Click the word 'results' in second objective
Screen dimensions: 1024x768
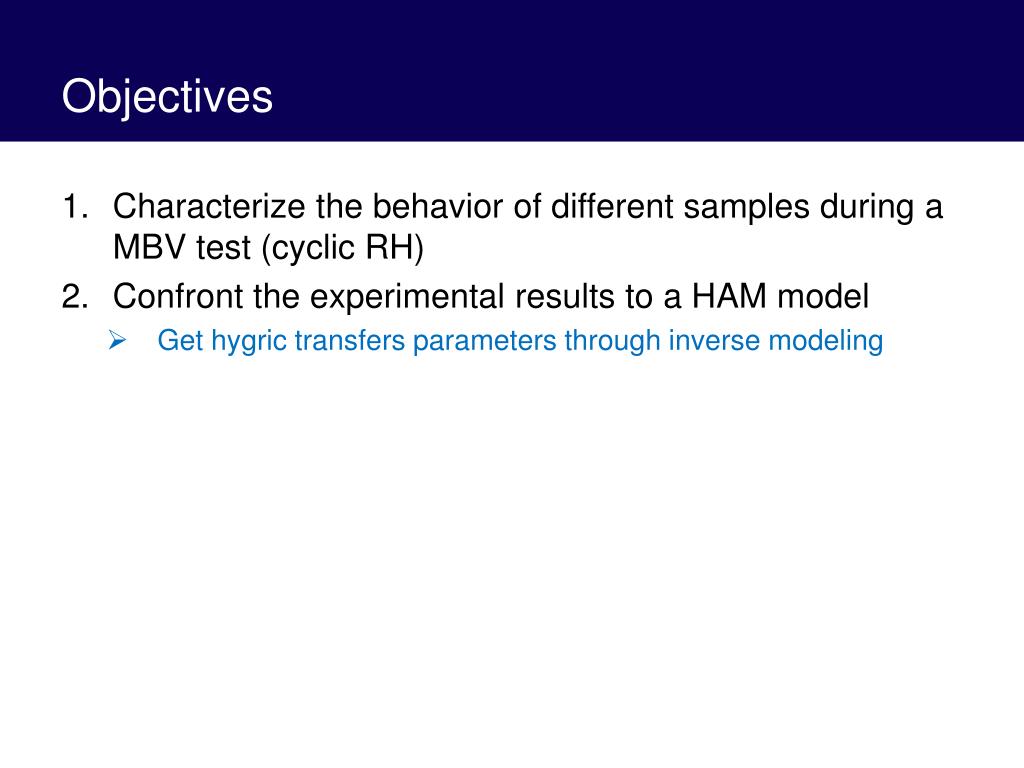tap(565, 296)
